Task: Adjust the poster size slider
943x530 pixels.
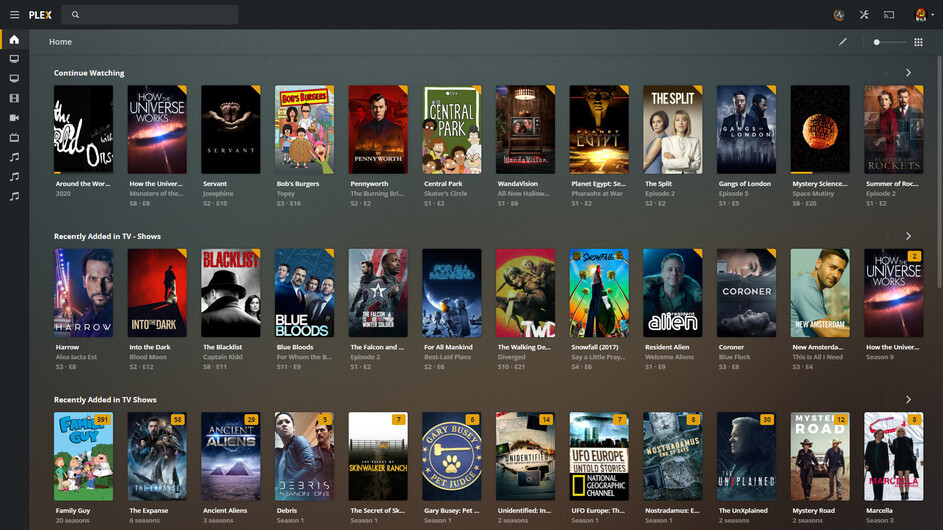Action: [889, 42]
